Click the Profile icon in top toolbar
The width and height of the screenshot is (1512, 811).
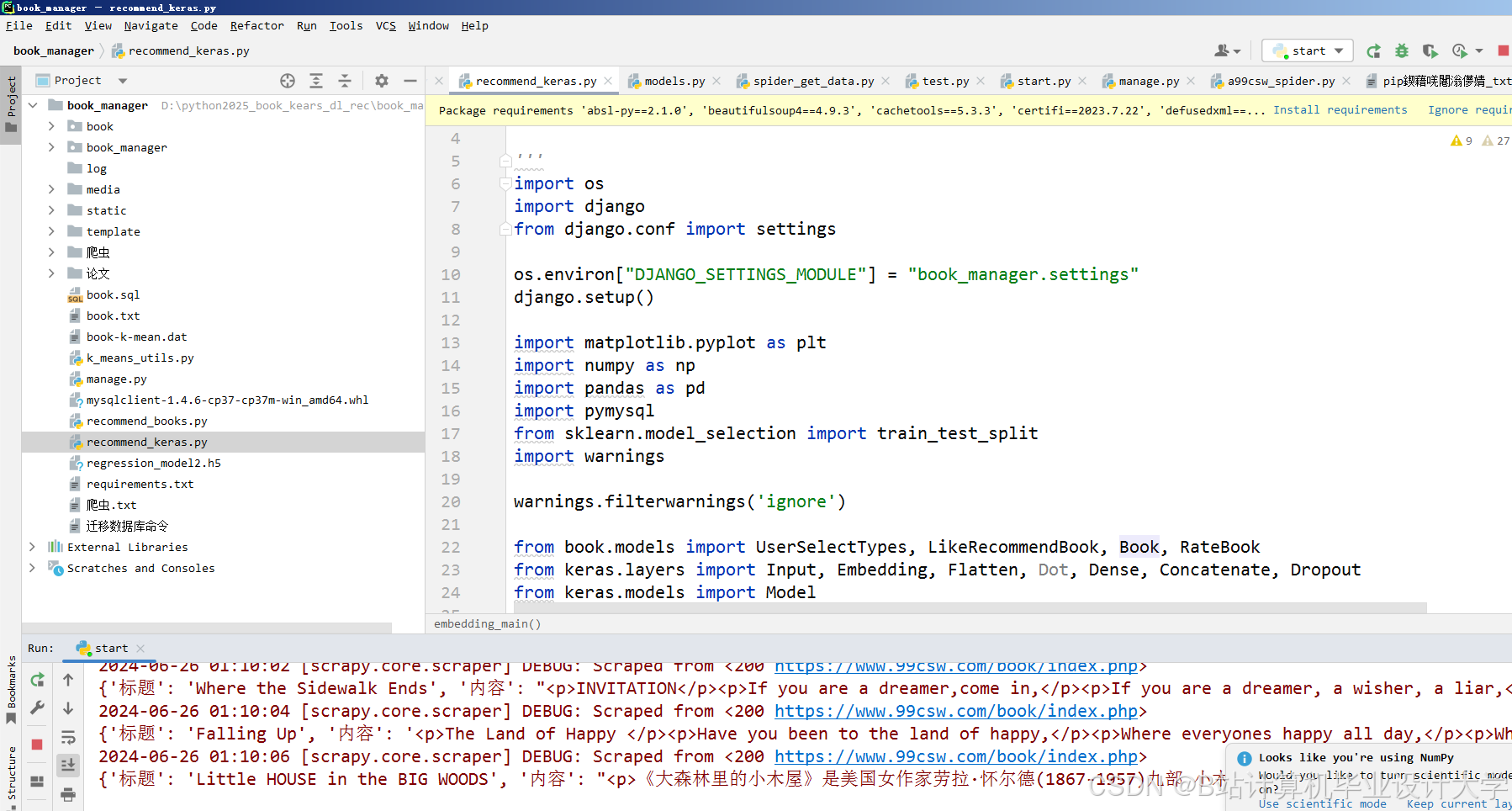[x=1460, y=51]
